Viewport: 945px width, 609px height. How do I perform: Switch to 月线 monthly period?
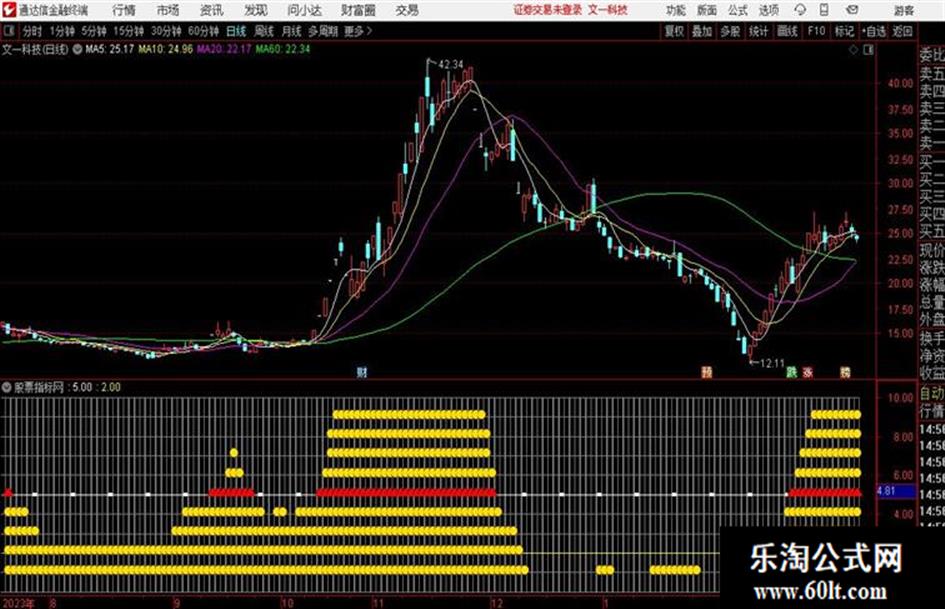point(292,31)
